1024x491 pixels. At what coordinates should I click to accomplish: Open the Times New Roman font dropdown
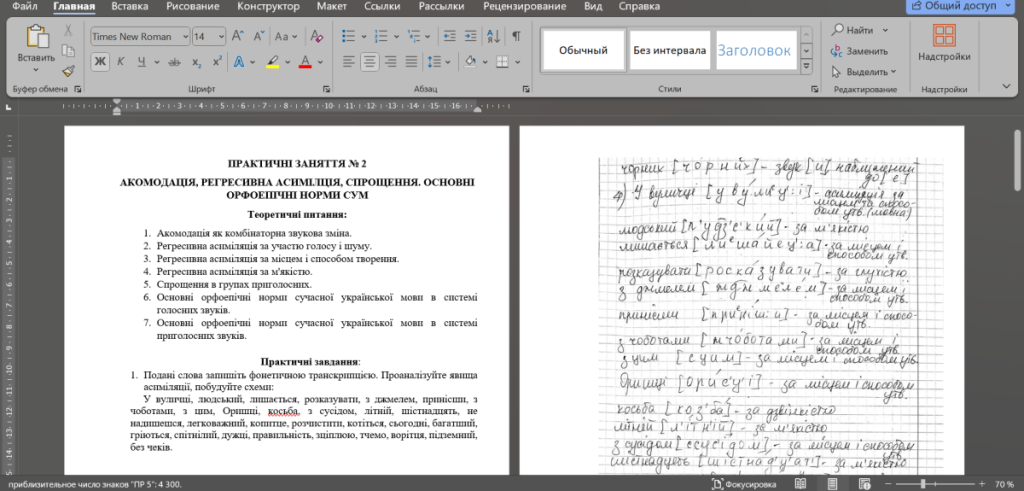pyautogui.click(x=141, y=36)
